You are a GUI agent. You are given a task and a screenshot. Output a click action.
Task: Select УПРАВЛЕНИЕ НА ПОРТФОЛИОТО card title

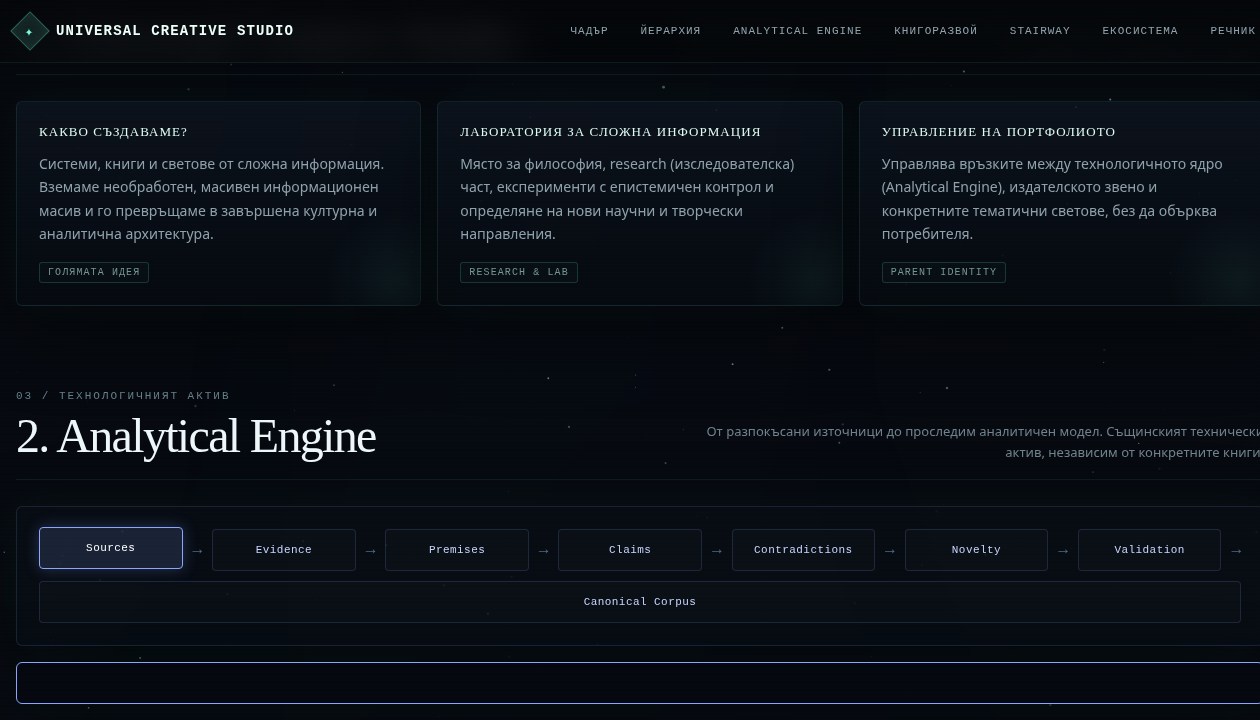(998, 132)
